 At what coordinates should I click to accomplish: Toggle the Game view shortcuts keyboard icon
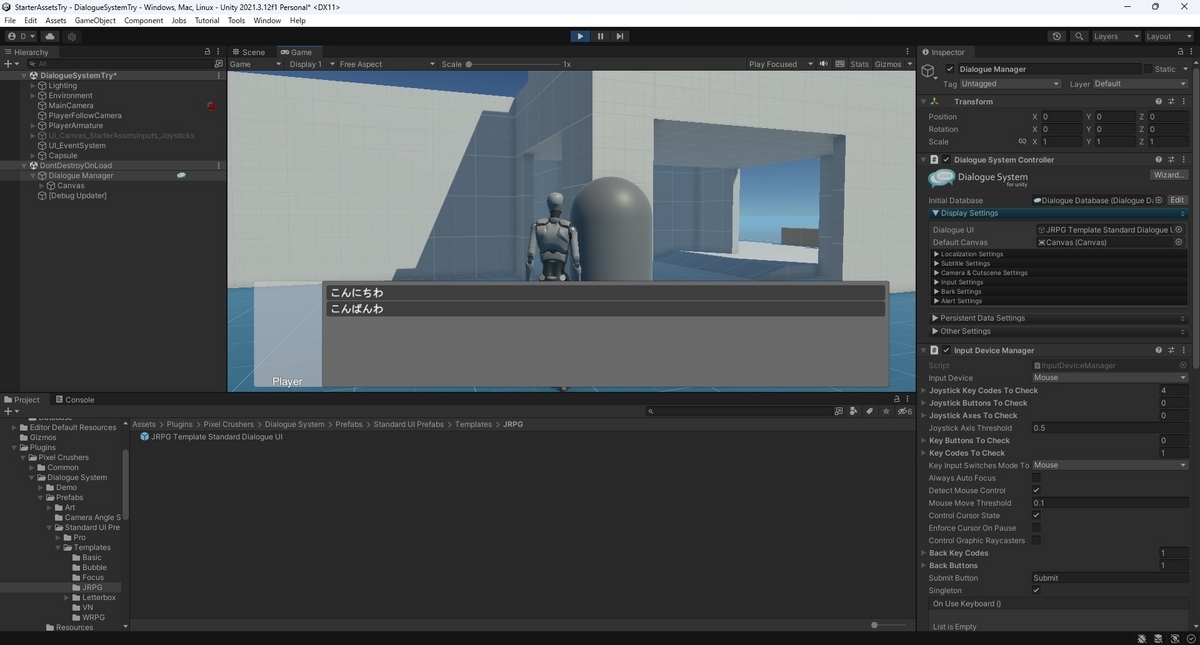point(838,64)
